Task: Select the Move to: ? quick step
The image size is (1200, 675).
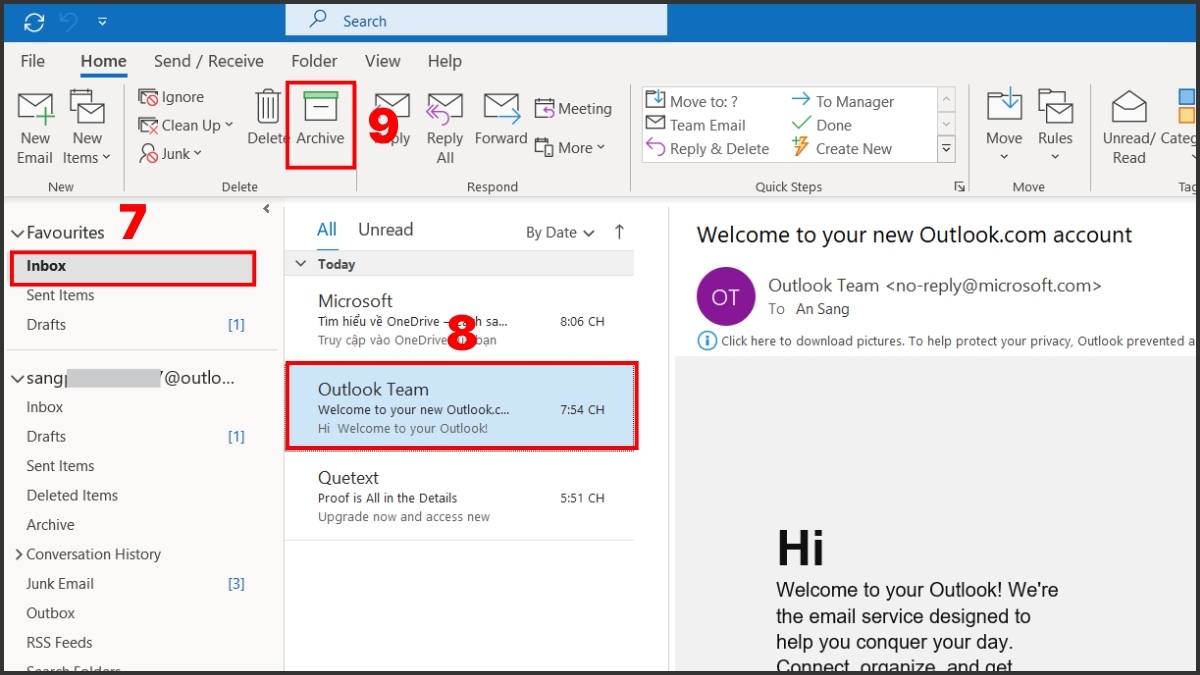Action: [692, 101]
